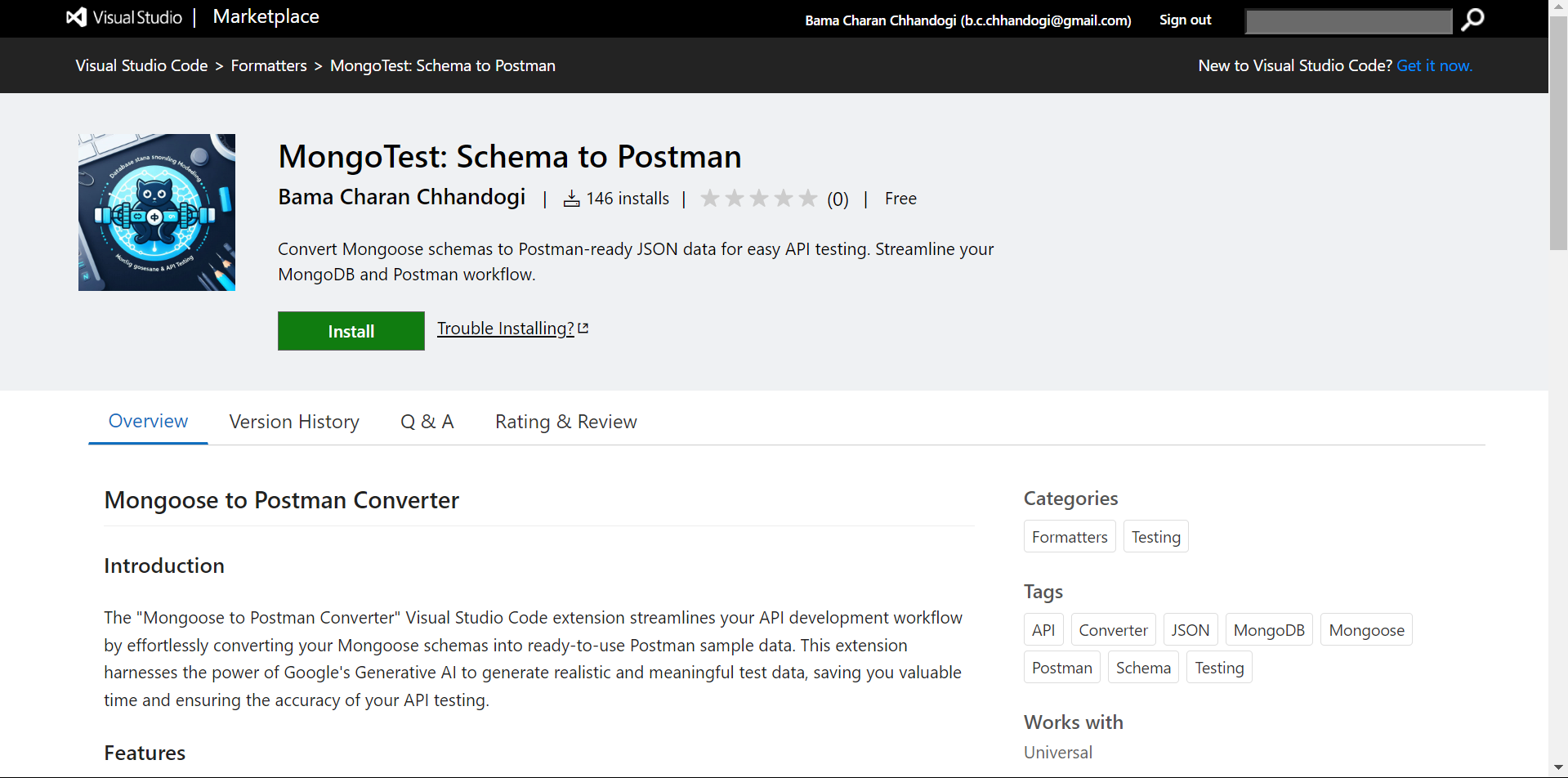Image resolution: width=1568 pixels, height=778 pixels.
Task: Open the Formatters breadcrumb link
Action: (x=269, y=65)
